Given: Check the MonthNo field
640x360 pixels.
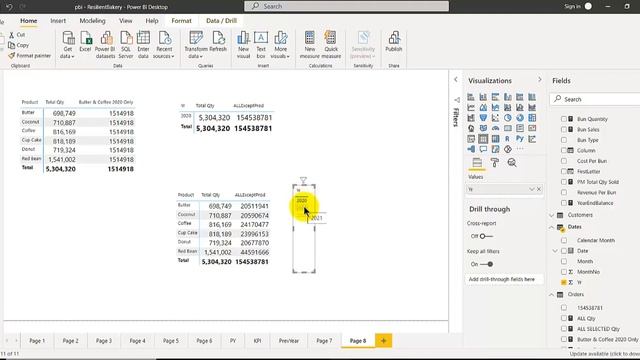Looking at the screenshot, I should [x=564, y=272].
